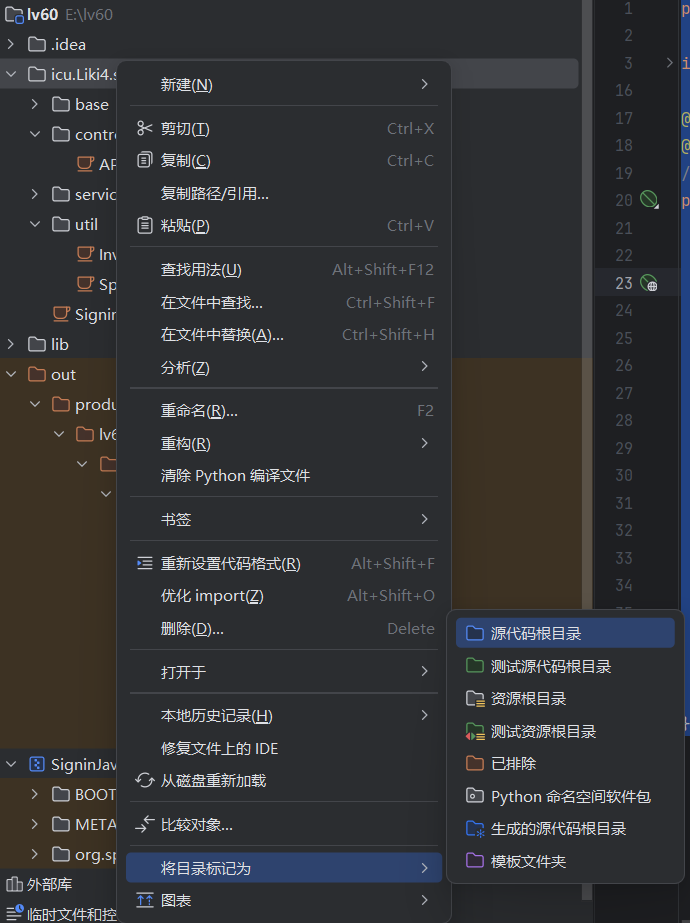This screenshot has height=923, width=690.
Task: Collapse the util folder
Action: point(35,224)
